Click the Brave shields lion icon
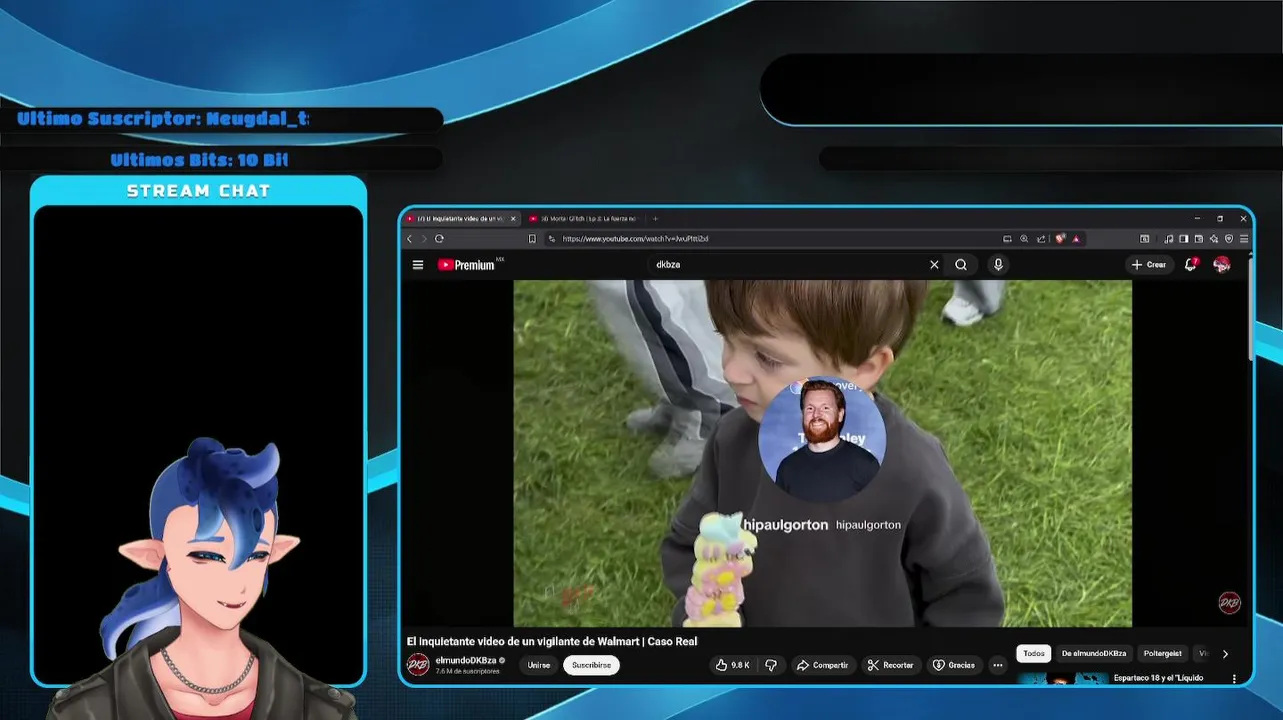 1060,239
